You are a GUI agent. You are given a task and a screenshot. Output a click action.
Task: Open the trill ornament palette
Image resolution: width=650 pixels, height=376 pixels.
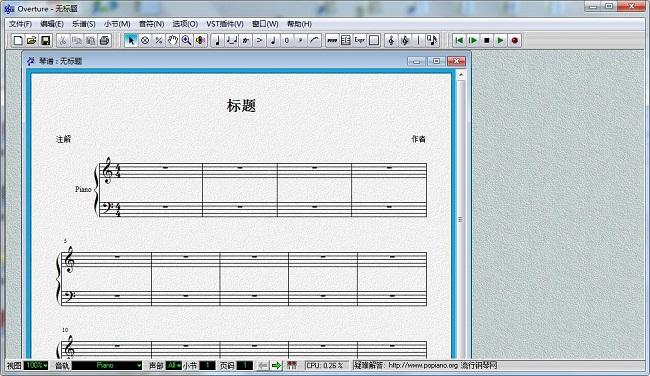pos(245,40)
